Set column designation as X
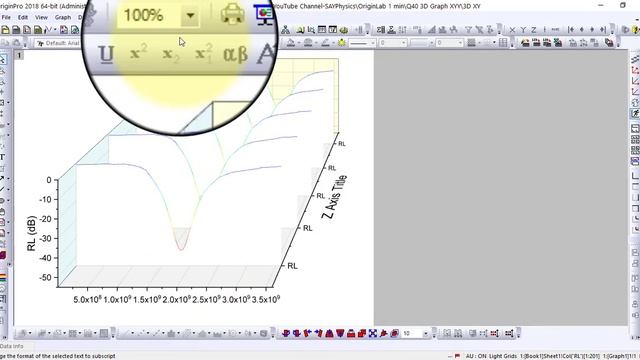 [512, 30]
